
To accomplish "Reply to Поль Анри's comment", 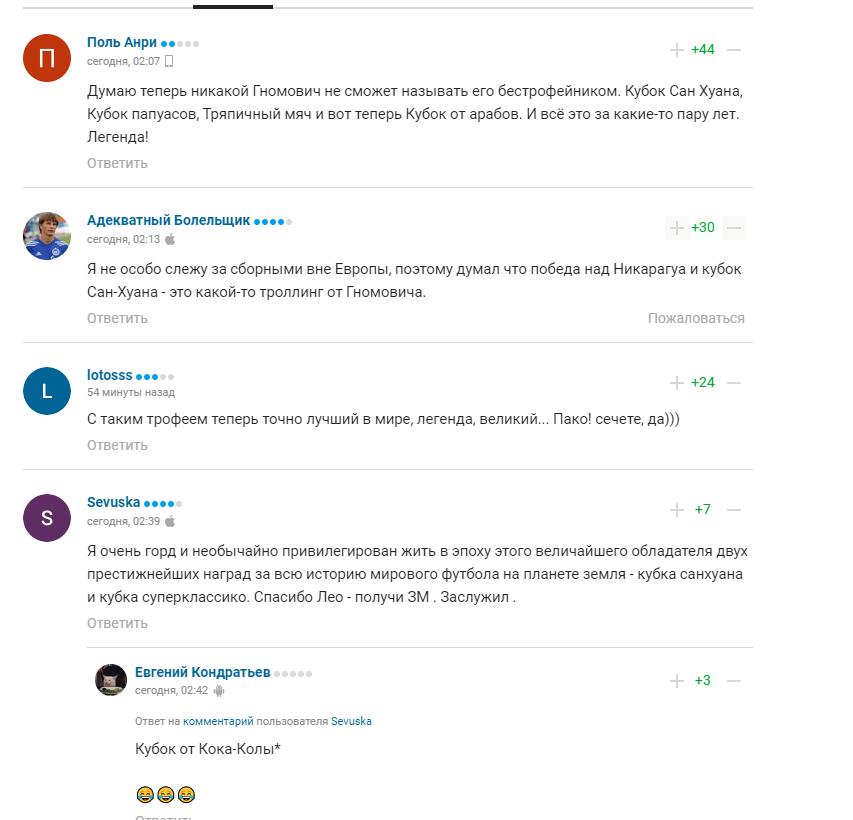I will pyautogui.click(x=117, y=163).
